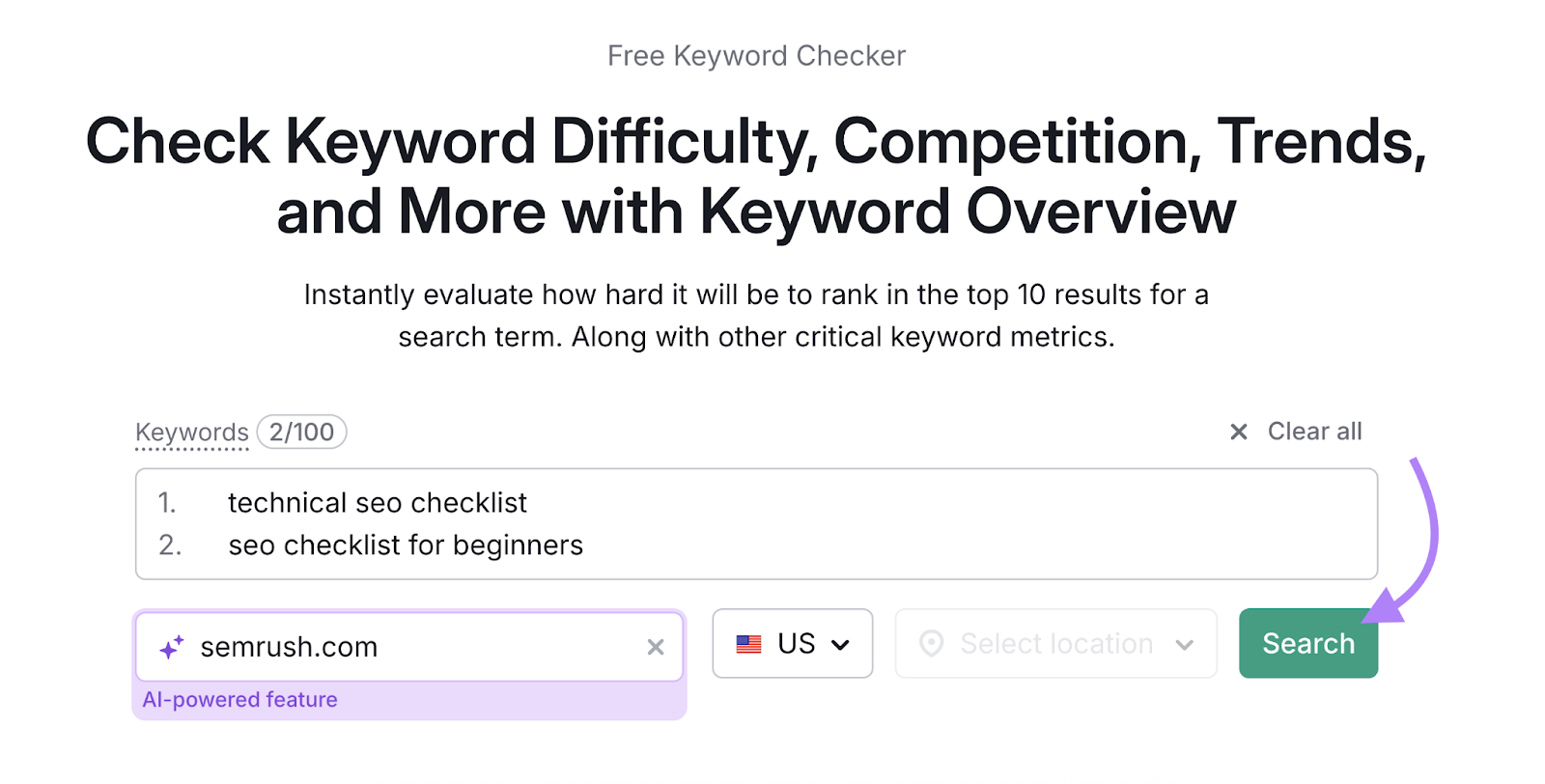Click the AI-powered feature label
The width and height of the screenshot is (1545, 784).
pos(239,699)
